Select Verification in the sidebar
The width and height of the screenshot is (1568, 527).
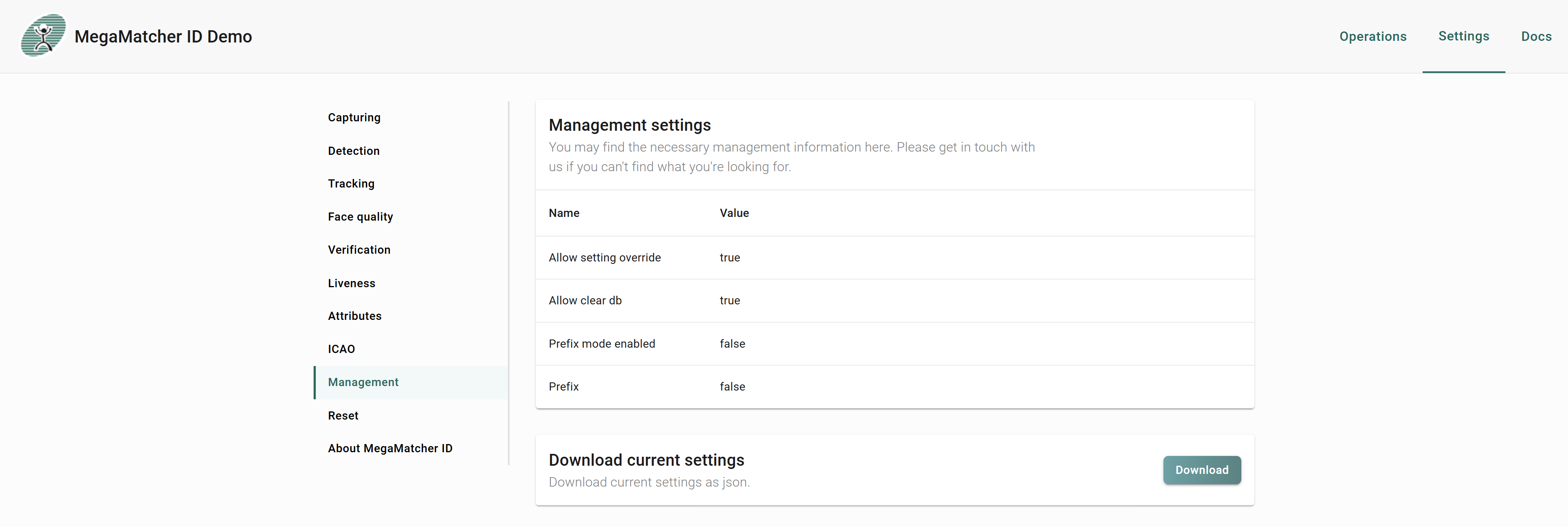click(412, 250)
